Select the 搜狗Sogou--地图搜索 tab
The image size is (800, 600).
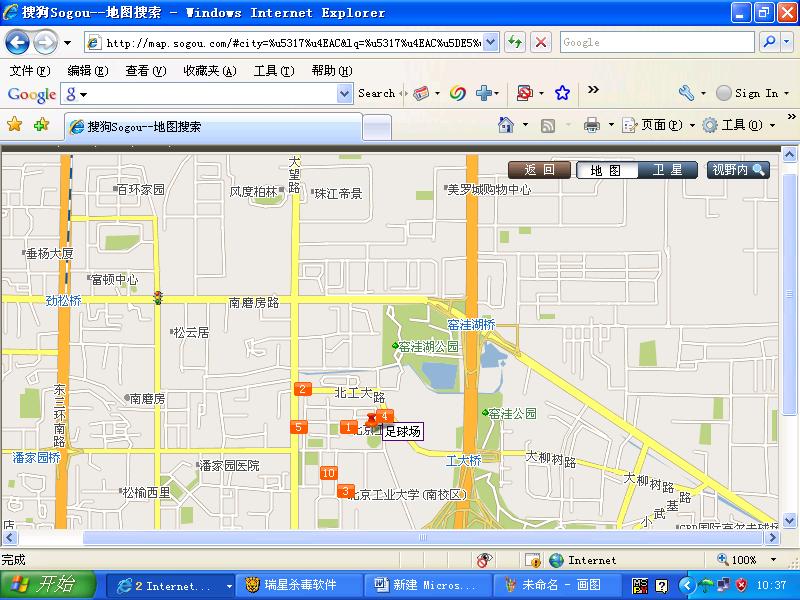(x=213, y=127)
